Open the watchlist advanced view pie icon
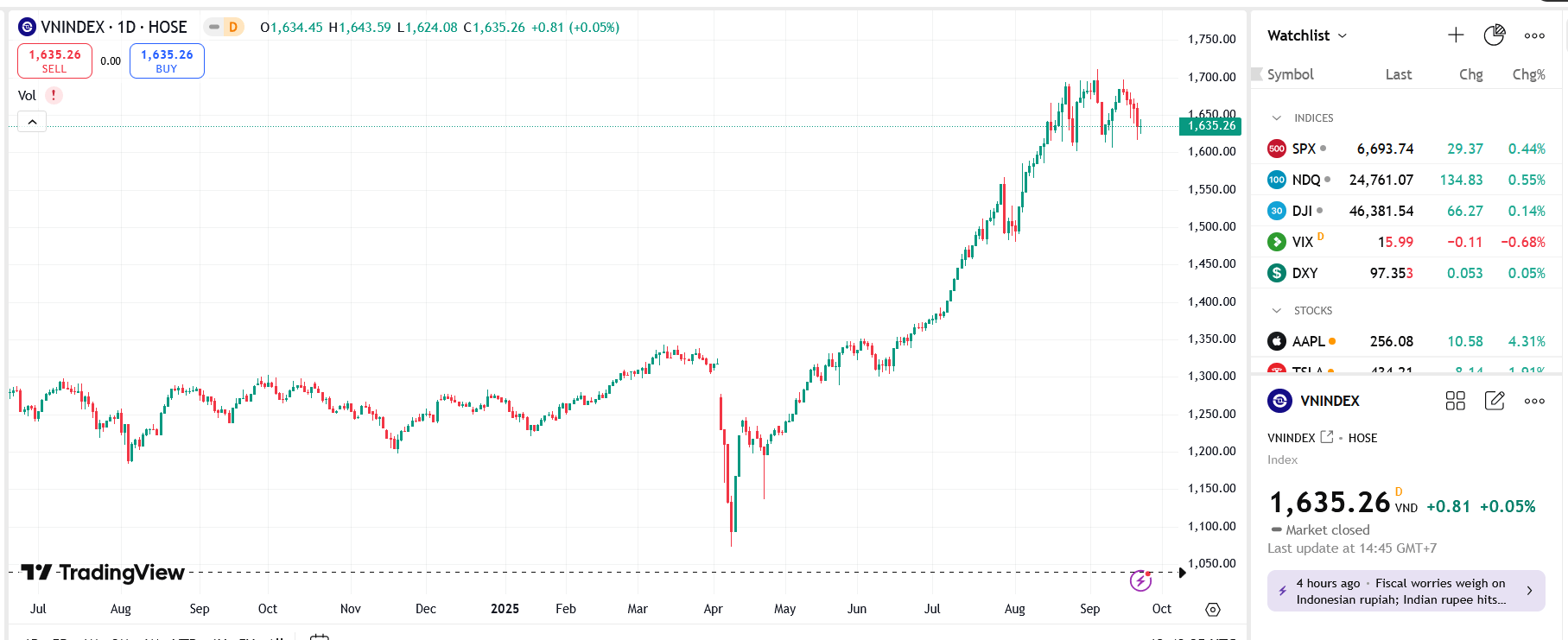This screenshot has height=640, width=1568. click(x=1494, y=35)
